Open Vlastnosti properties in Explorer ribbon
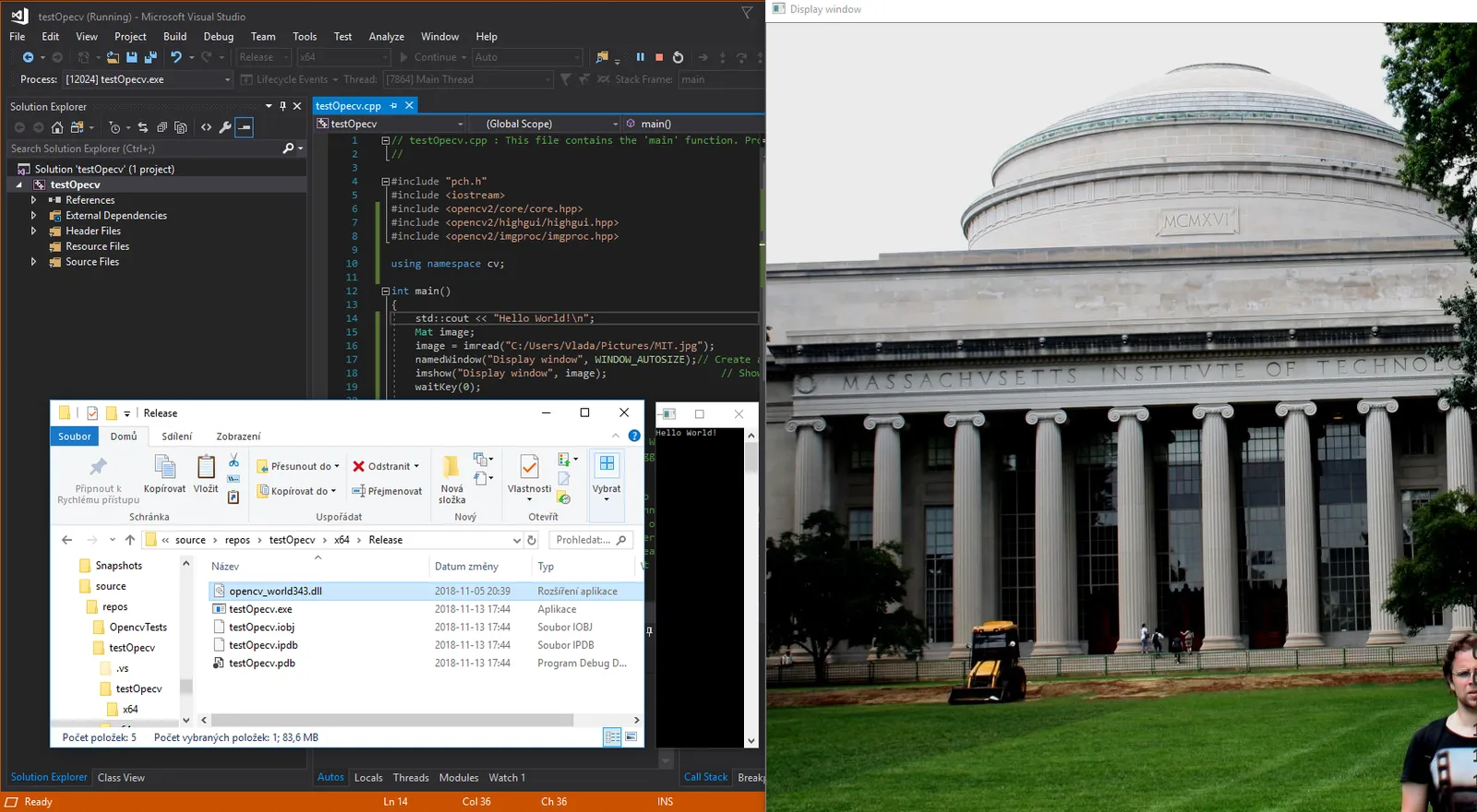The image size is (1477, 812). (x=529, y=478)
